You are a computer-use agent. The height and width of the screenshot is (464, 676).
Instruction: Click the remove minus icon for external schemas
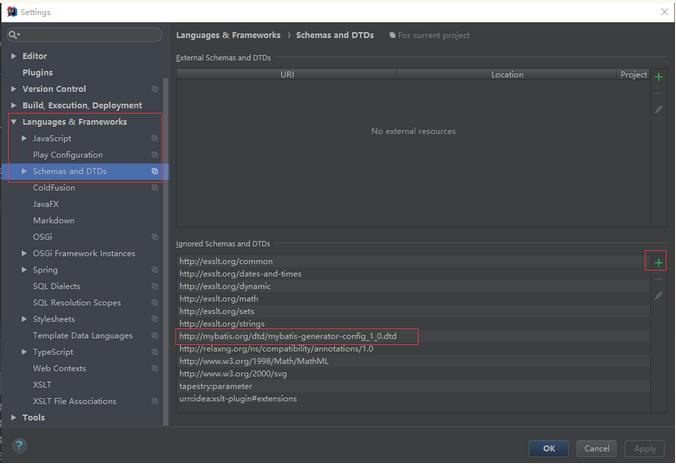[x=658, y=94]
